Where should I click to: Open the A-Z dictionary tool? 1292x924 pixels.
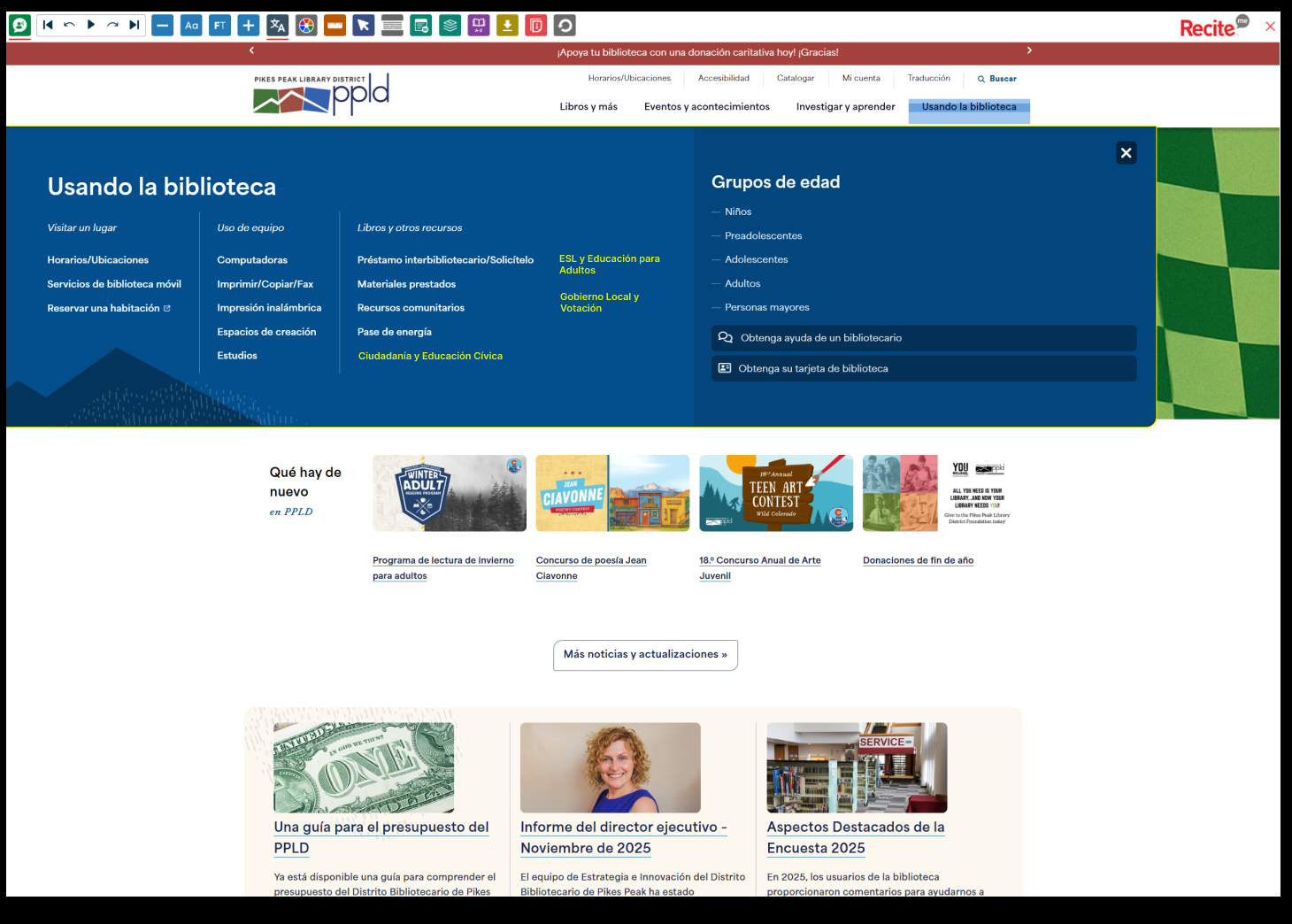tap(479, 26)
